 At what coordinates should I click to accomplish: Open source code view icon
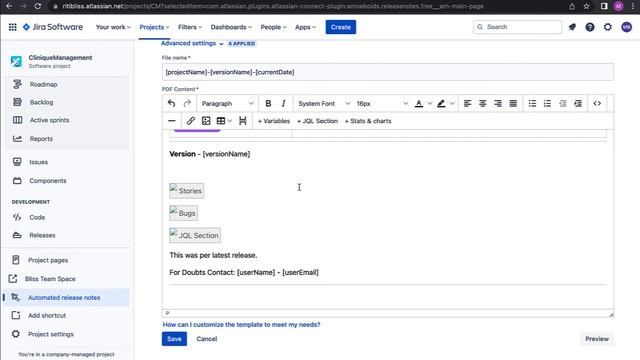(x=597, y=103)
